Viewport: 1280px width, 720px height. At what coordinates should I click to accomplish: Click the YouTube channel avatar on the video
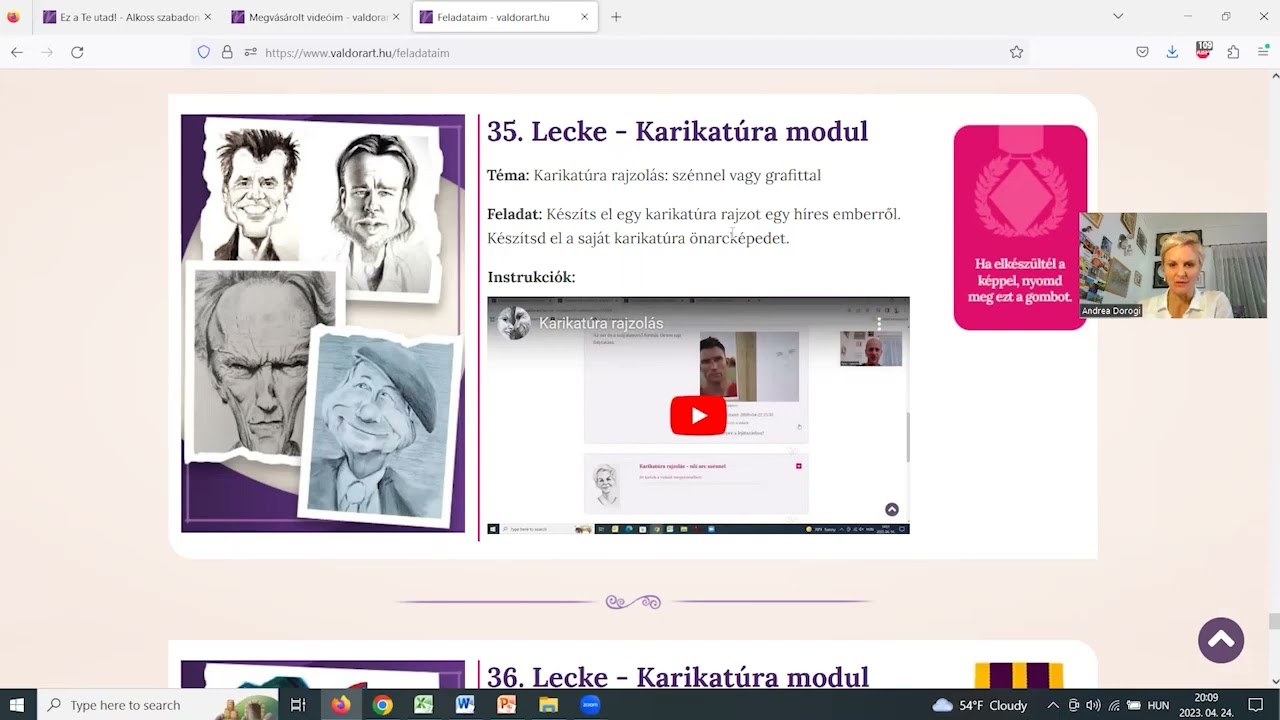[514, 323]
